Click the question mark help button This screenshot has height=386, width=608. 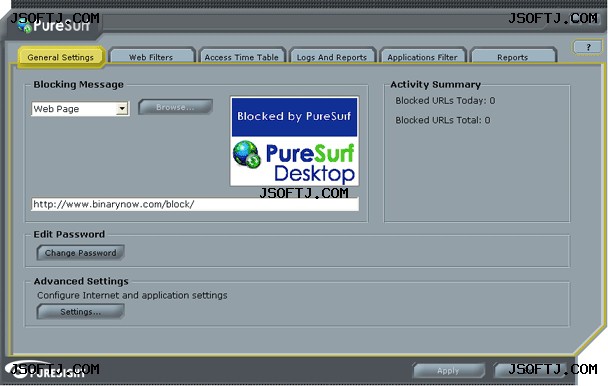pyautogui.click(x=588, y=47)
